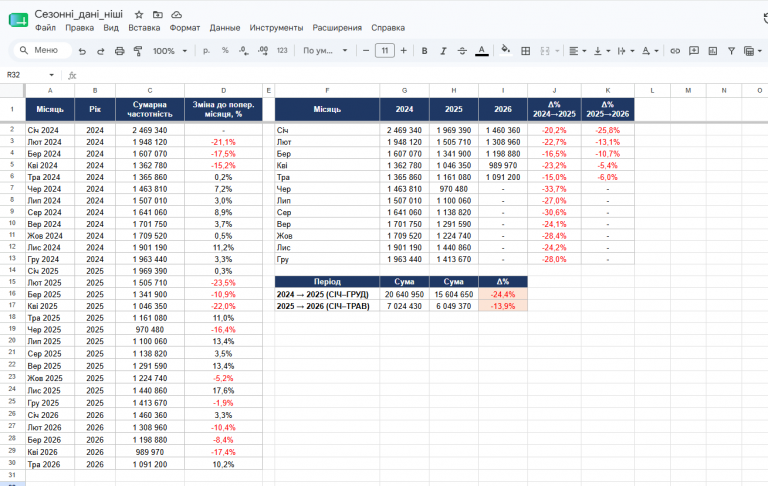
Task: Select row header 15
Action: click(x=12, y=282)
